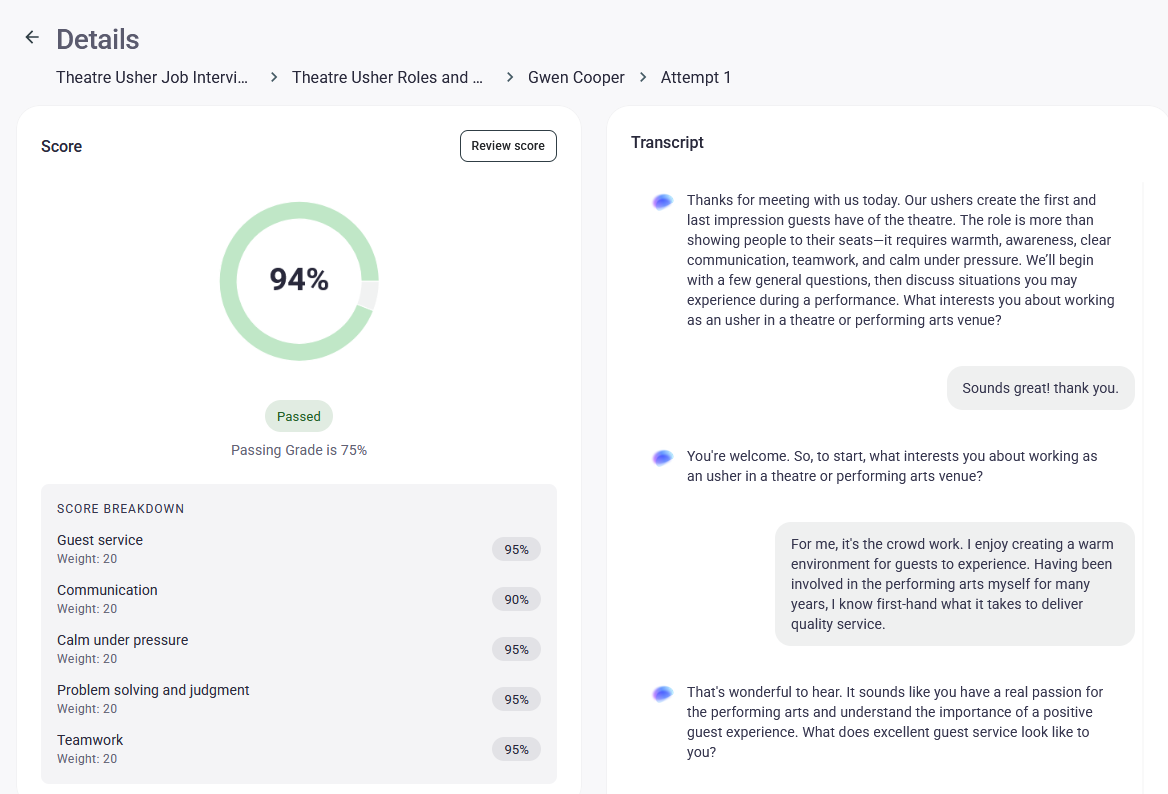Select the Guest service criterion label
Image resolution: width=1168 pixels, height=794 pixels.
pyautogui.click(x=100, y=540)
